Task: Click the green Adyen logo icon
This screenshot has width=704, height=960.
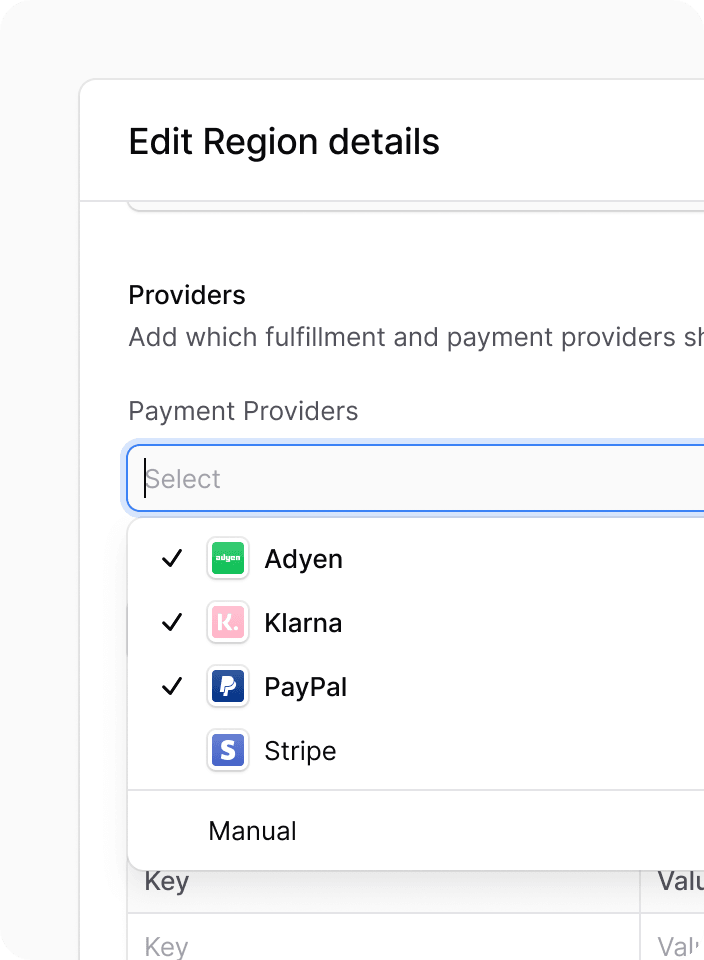Action: point(228,558)
